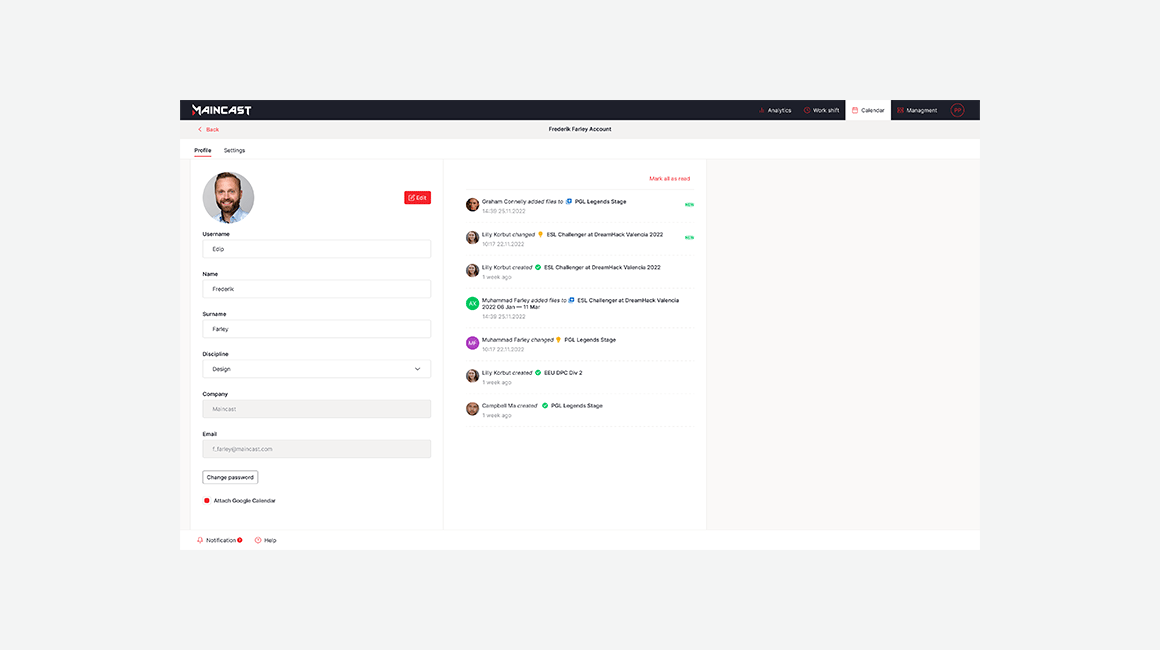Open the user avatar menu in navbar

[957, 110]
